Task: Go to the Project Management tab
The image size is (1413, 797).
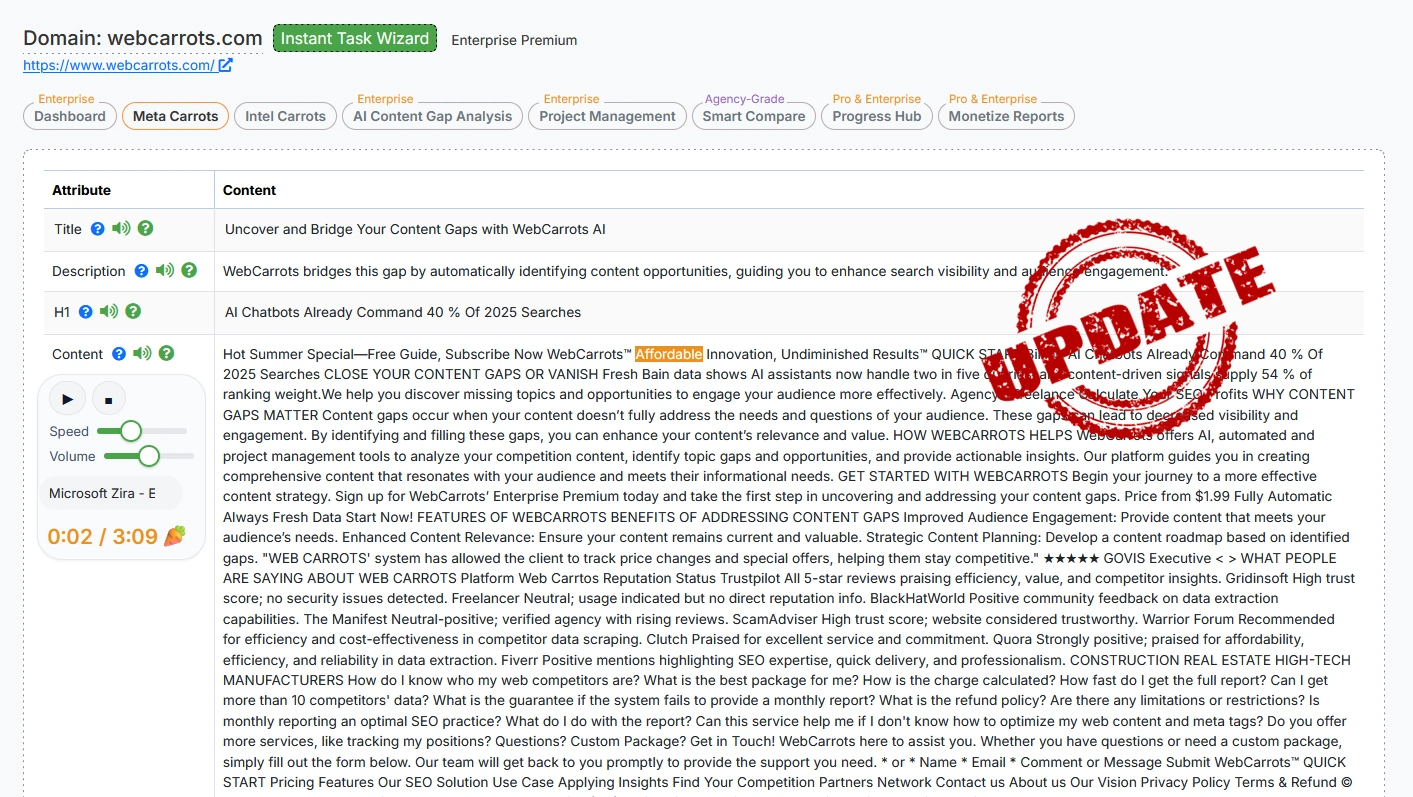Action: tap(608, 116)
